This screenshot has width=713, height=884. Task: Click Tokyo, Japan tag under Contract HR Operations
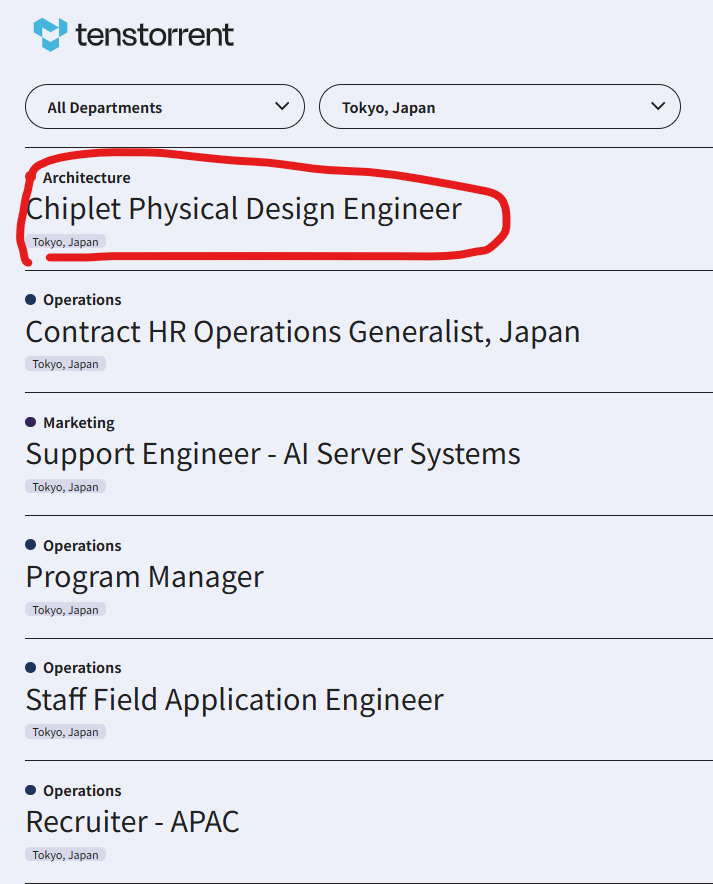click(x=65, y=364)
